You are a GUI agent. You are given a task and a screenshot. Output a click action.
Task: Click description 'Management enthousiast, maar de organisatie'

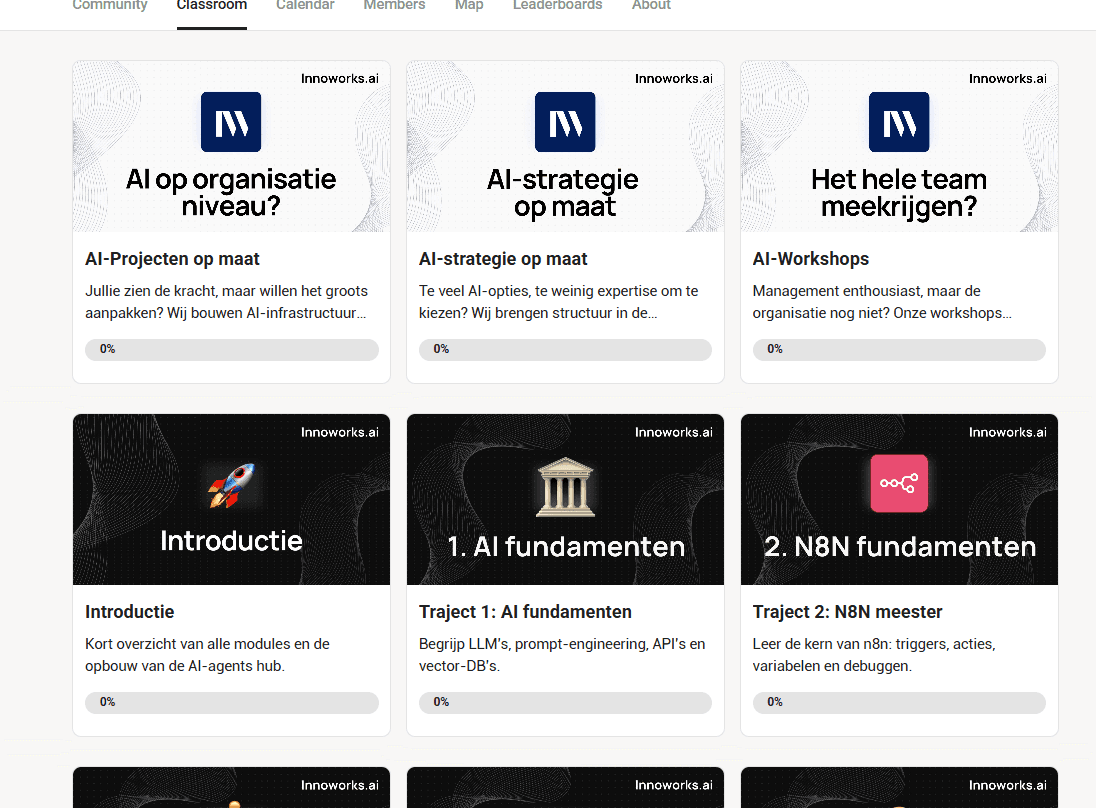[882, 302]
